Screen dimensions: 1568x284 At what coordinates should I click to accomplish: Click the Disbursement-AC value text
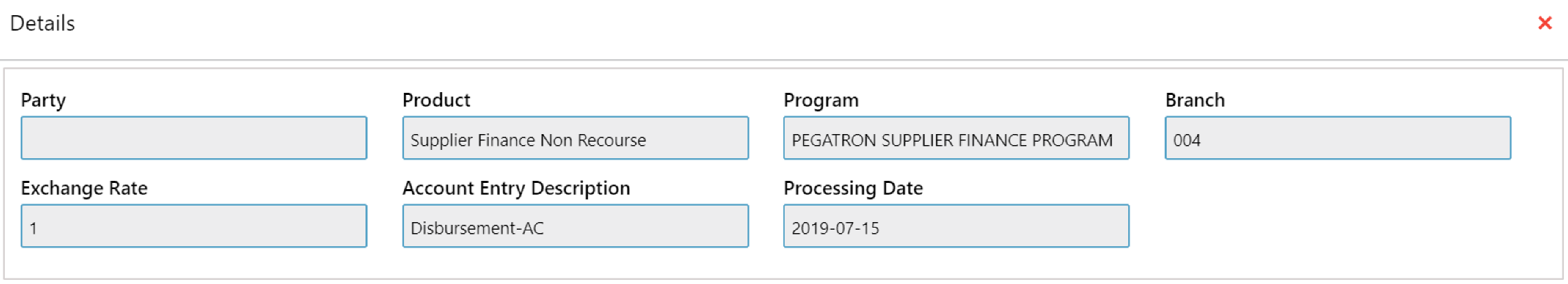point(477,228)
